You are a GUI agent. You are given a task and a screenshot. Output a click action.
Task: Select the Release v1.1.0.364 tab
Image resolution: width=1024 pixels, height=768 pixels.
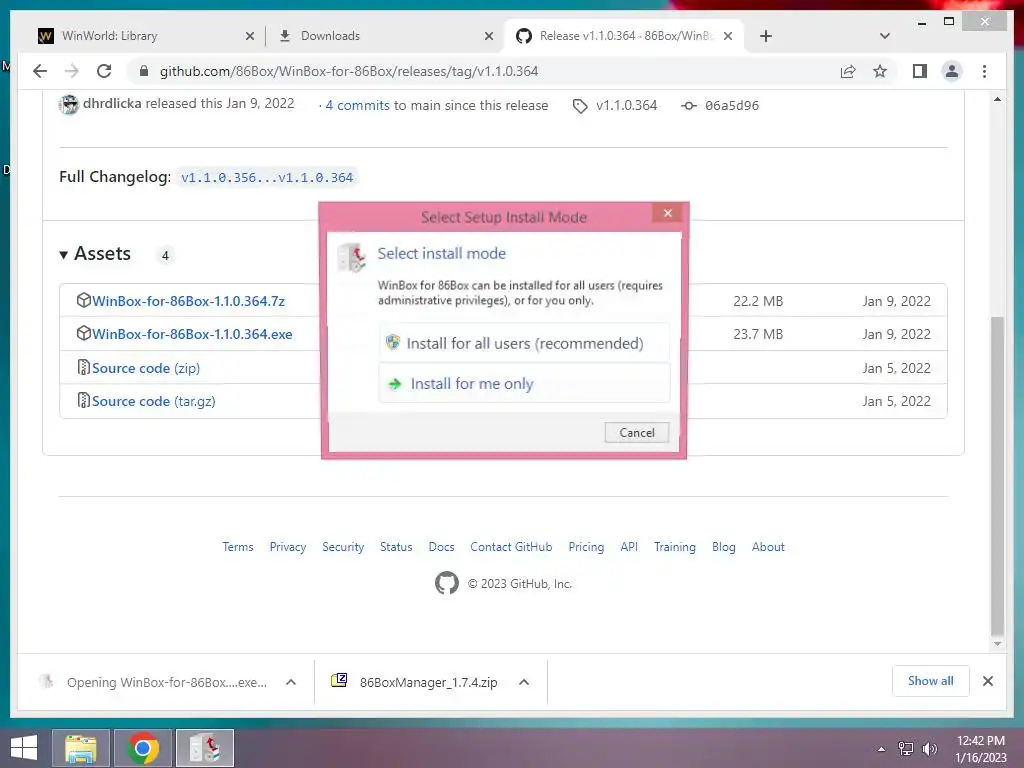(626, 36)
